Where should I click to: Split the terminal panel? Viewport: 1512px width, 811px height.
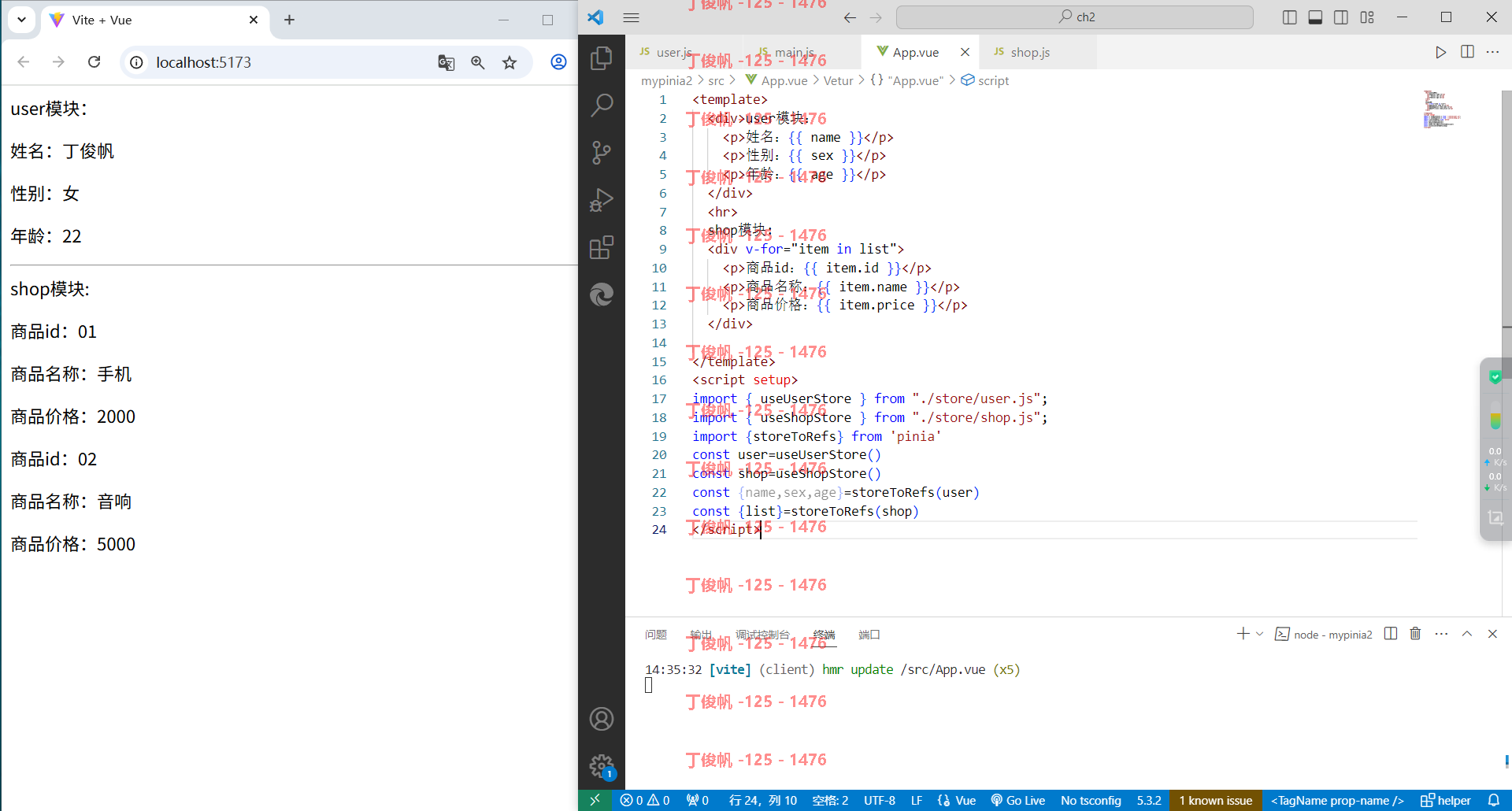click(1391, 634)
